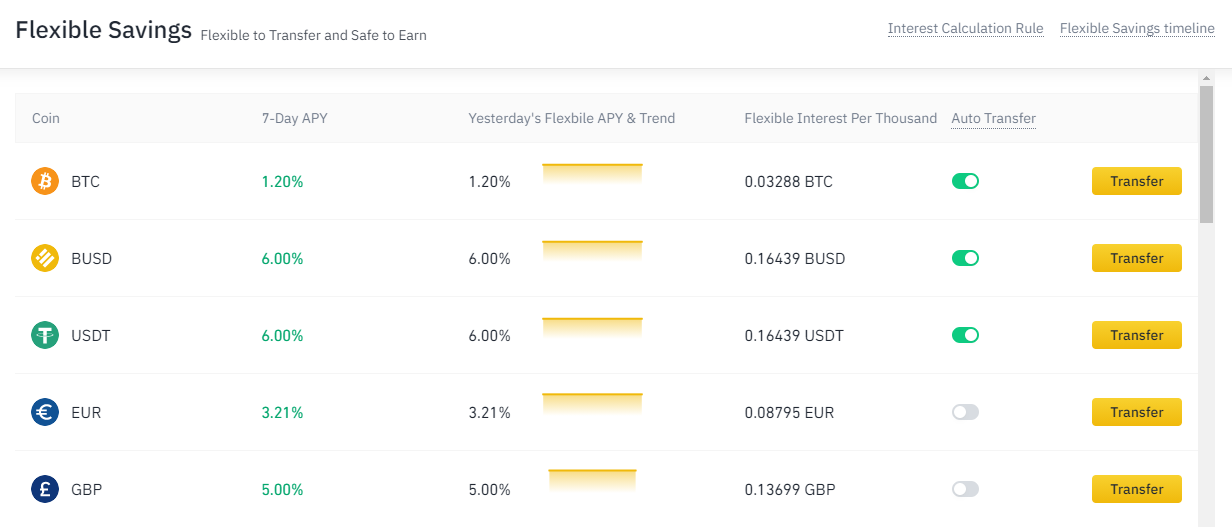The height and width of the screenshot is (527, 1232).
Task: Open the Flexible Savings timeline link
Action: click(x=1137, y=28)
